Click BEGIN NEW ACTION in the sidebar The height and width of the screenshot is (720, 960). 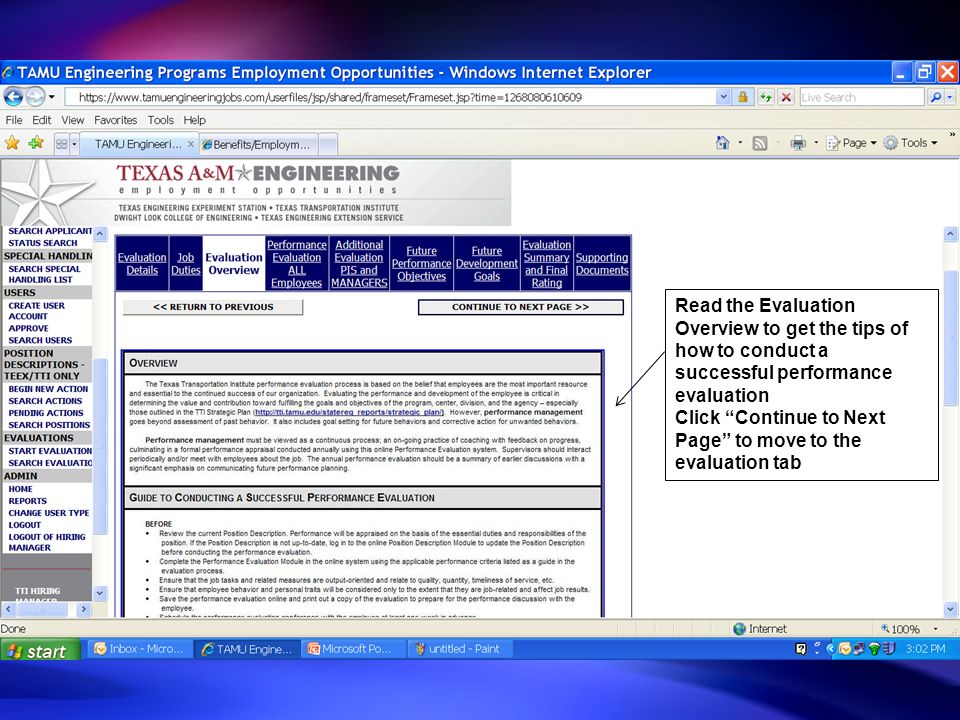click(x=48, y=389)
